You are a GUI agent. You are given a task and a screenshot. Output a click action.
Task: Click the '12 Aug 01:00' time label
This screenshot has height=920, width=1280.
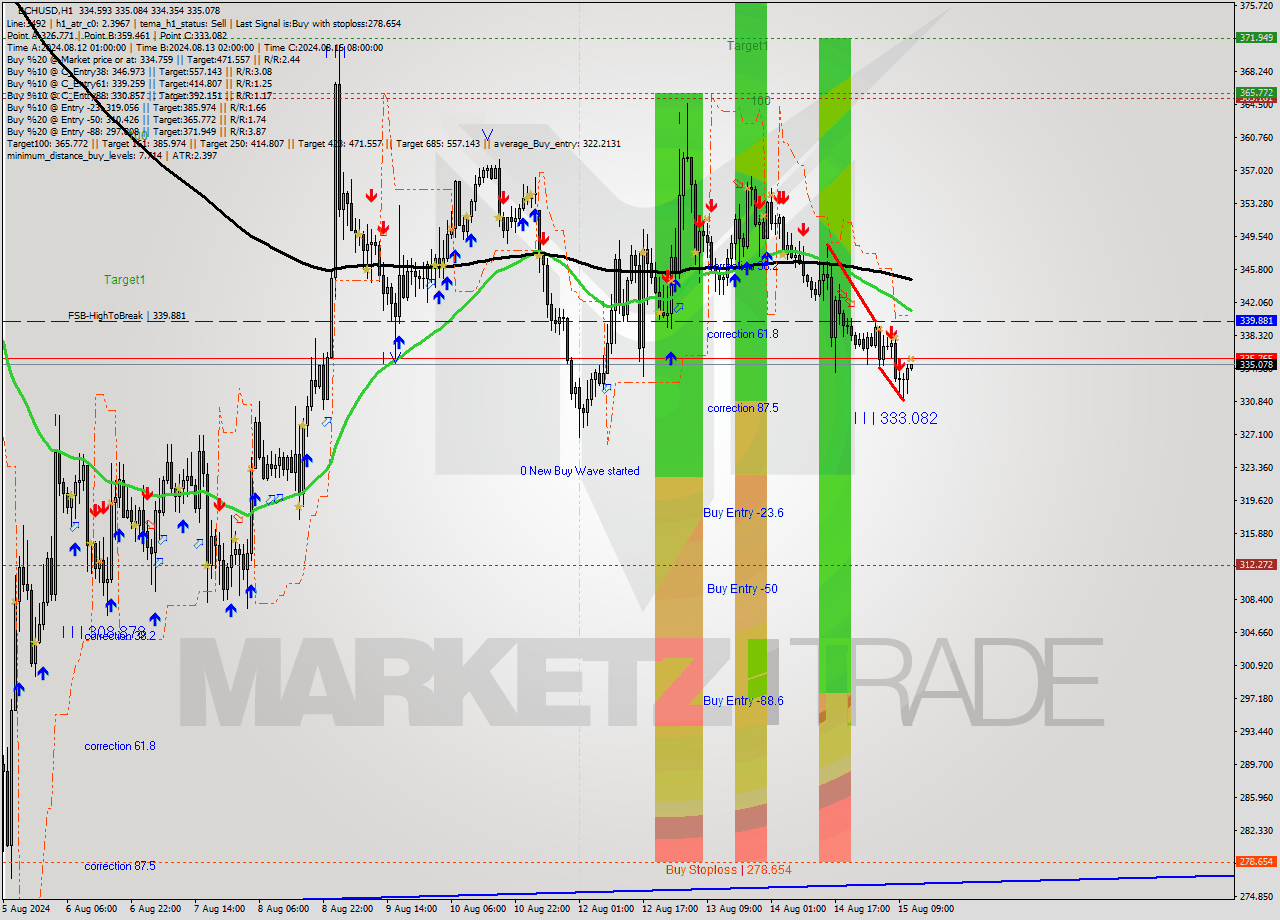pos(607,909)
